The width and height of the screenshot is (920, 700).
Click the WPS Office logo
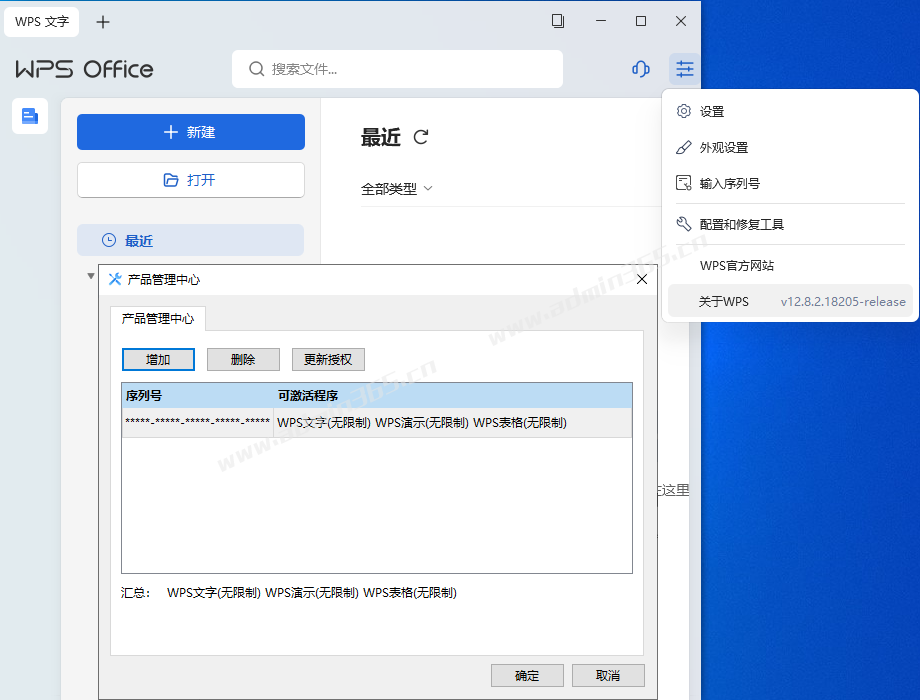(x=84, y=69)
